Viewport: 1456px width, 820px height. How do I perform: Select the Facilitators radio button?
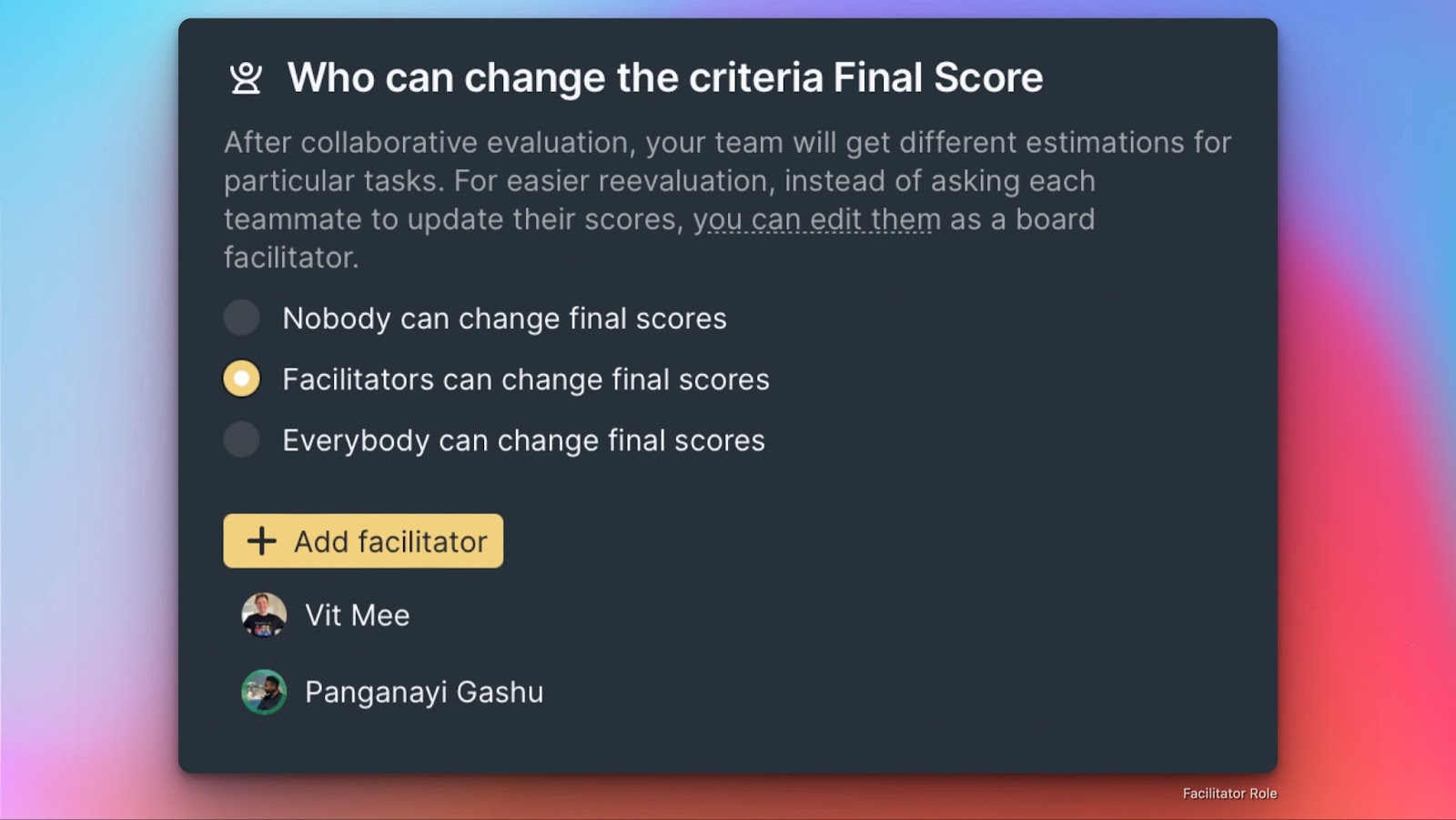coord(242,379)
